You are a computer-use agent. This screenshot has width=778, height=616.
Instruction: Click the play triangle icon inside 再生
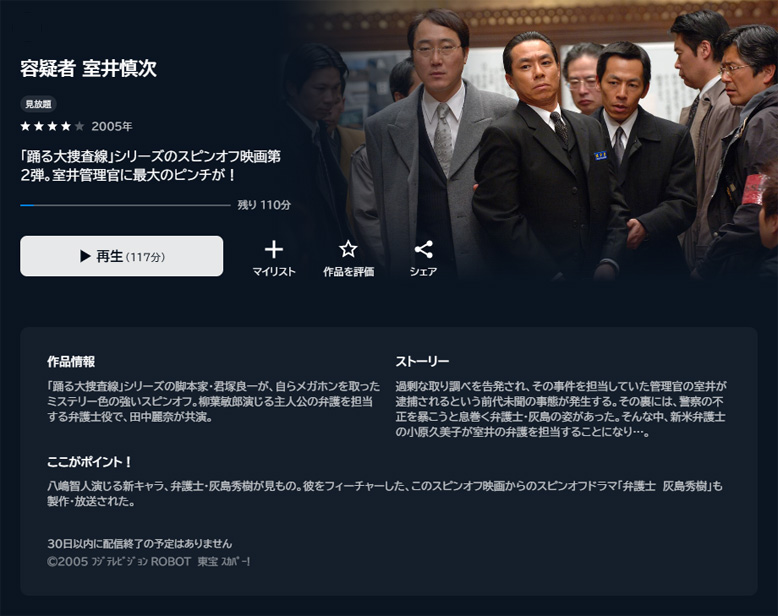tap(85, 256)
